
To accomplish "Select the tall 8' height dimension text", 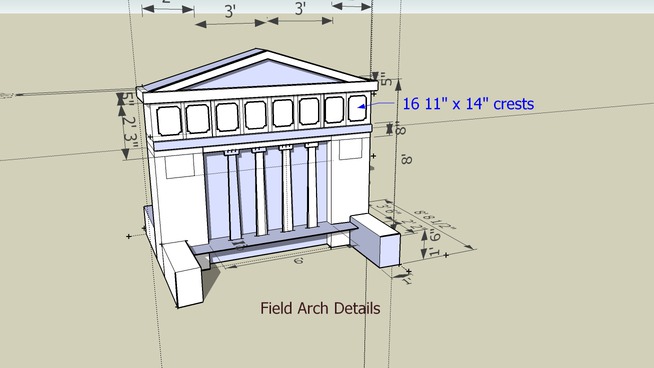I will tap(407, 159).
